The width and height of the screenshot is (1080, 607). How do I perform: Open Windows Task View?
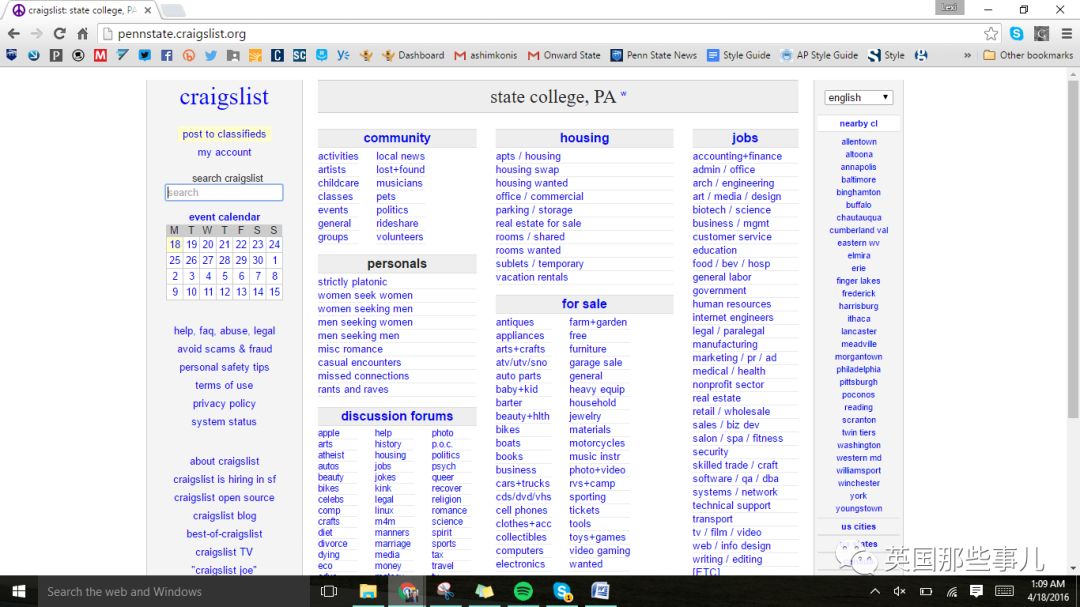pyautogui.click(x=328, y=591)
